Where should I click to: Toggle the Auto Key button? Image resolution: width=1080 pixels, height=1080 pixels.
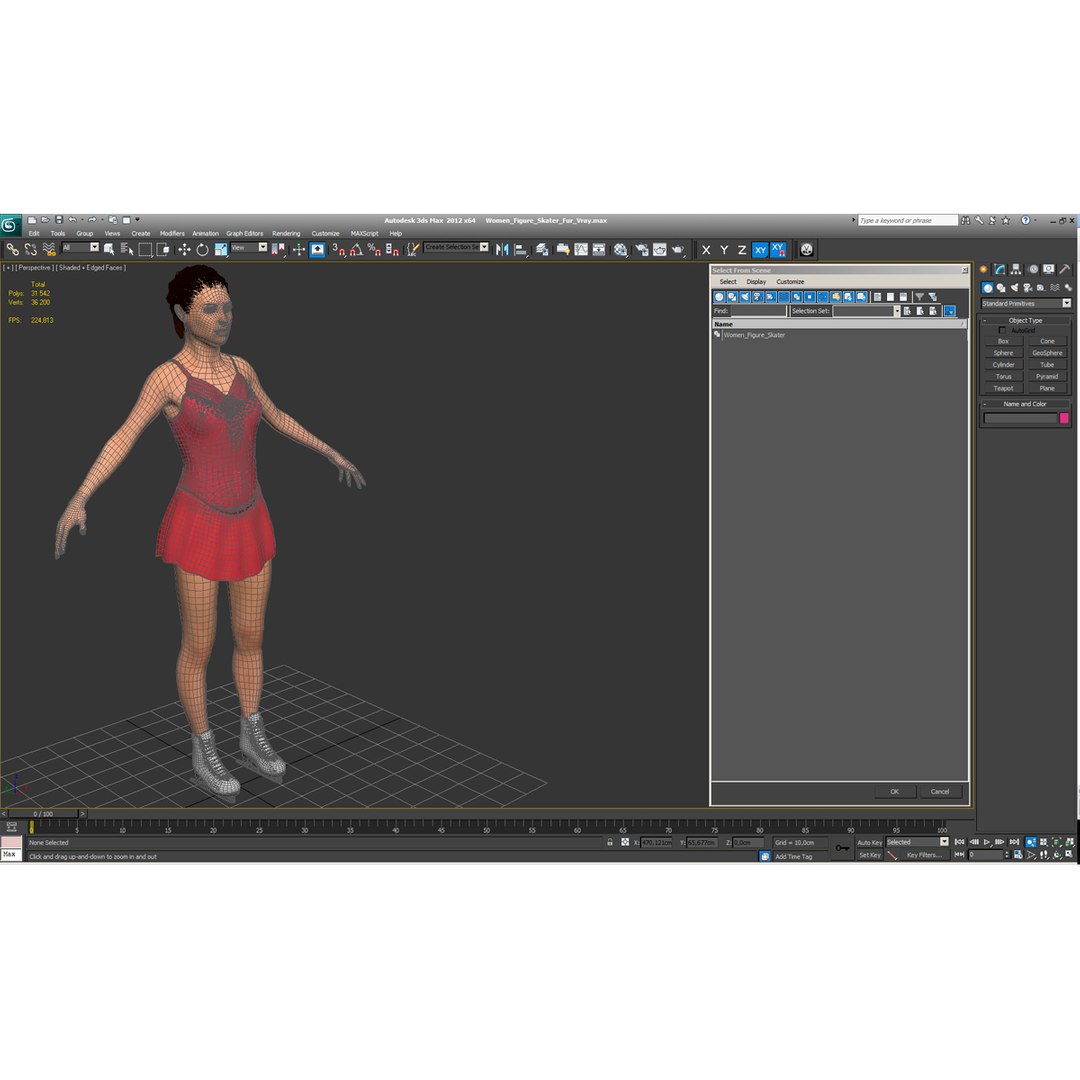pos(869,842)
